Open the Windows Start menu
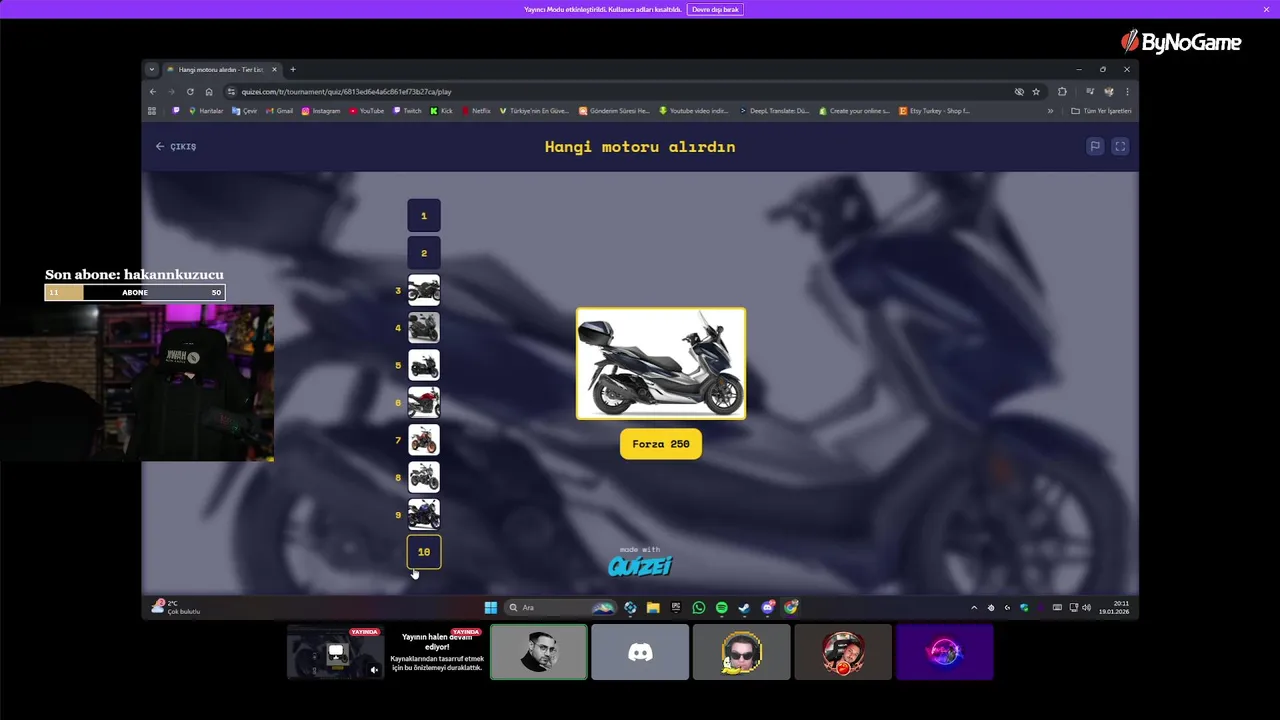This screenshot has width=1280, height=720. [x=491, y=607]
